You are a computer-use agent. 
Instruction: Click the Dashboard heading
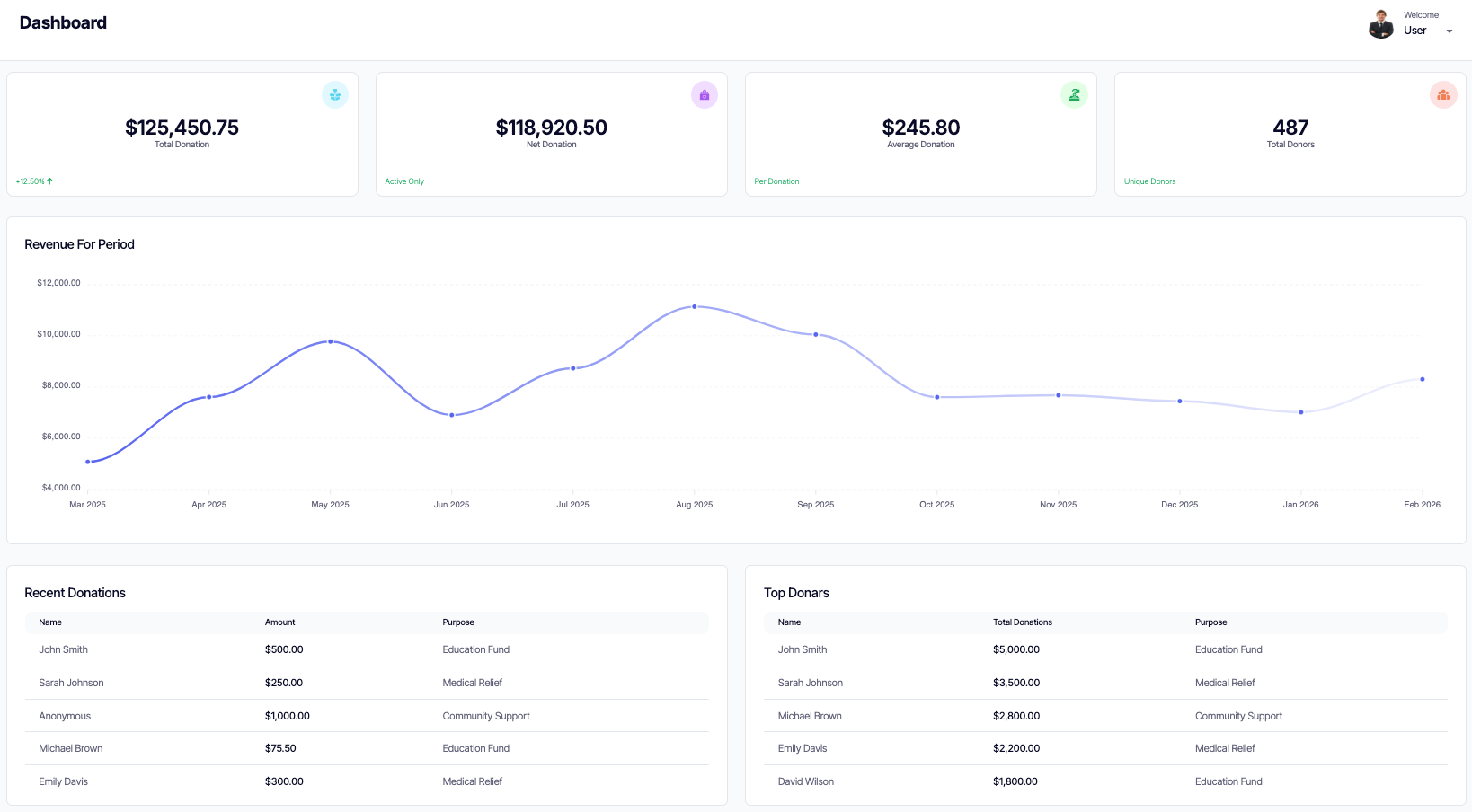click(63, 22)
